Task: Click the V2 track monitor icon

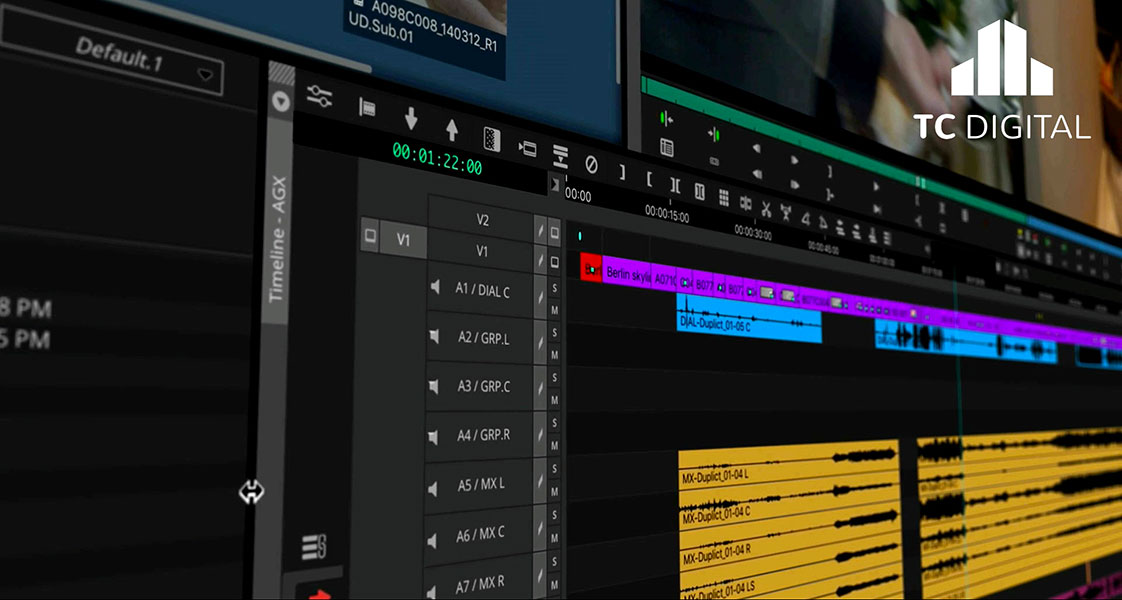Action: (x=555, y=232)
